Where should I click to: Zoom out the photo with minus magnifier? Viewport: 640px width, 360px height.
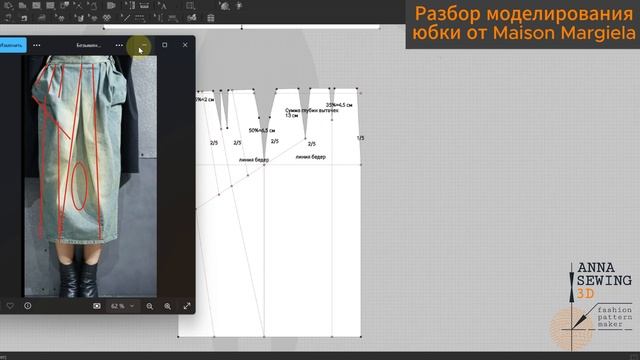tap(150, 306)
